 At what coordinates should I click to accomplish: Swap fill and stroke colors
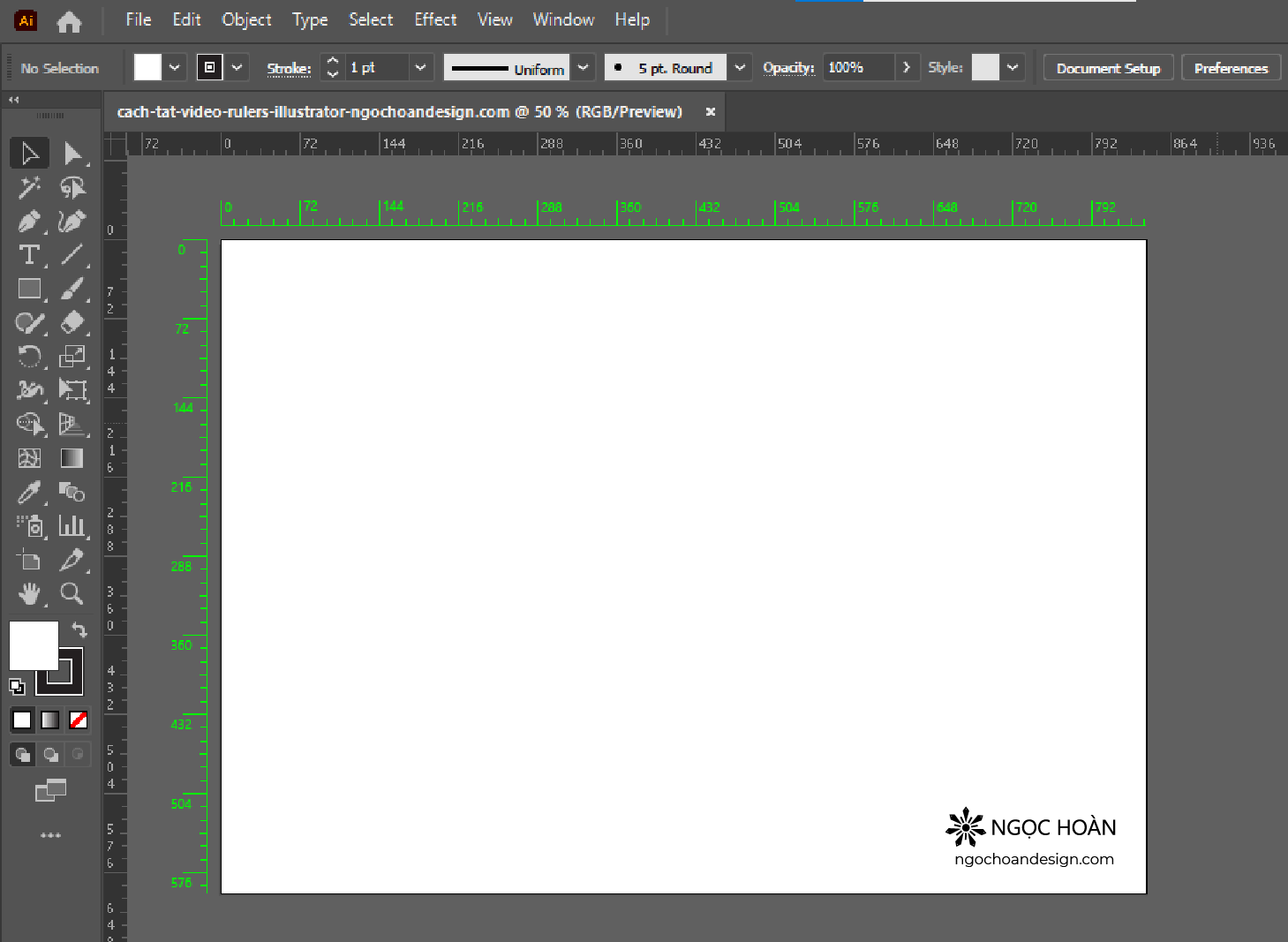(x=79, y=629)
